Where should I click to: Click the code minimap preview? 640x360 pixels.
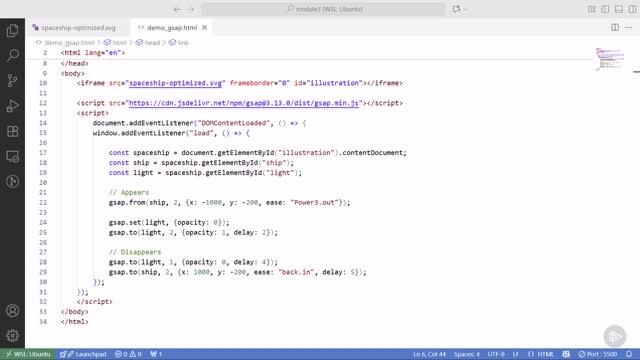(x=610, y=60)
